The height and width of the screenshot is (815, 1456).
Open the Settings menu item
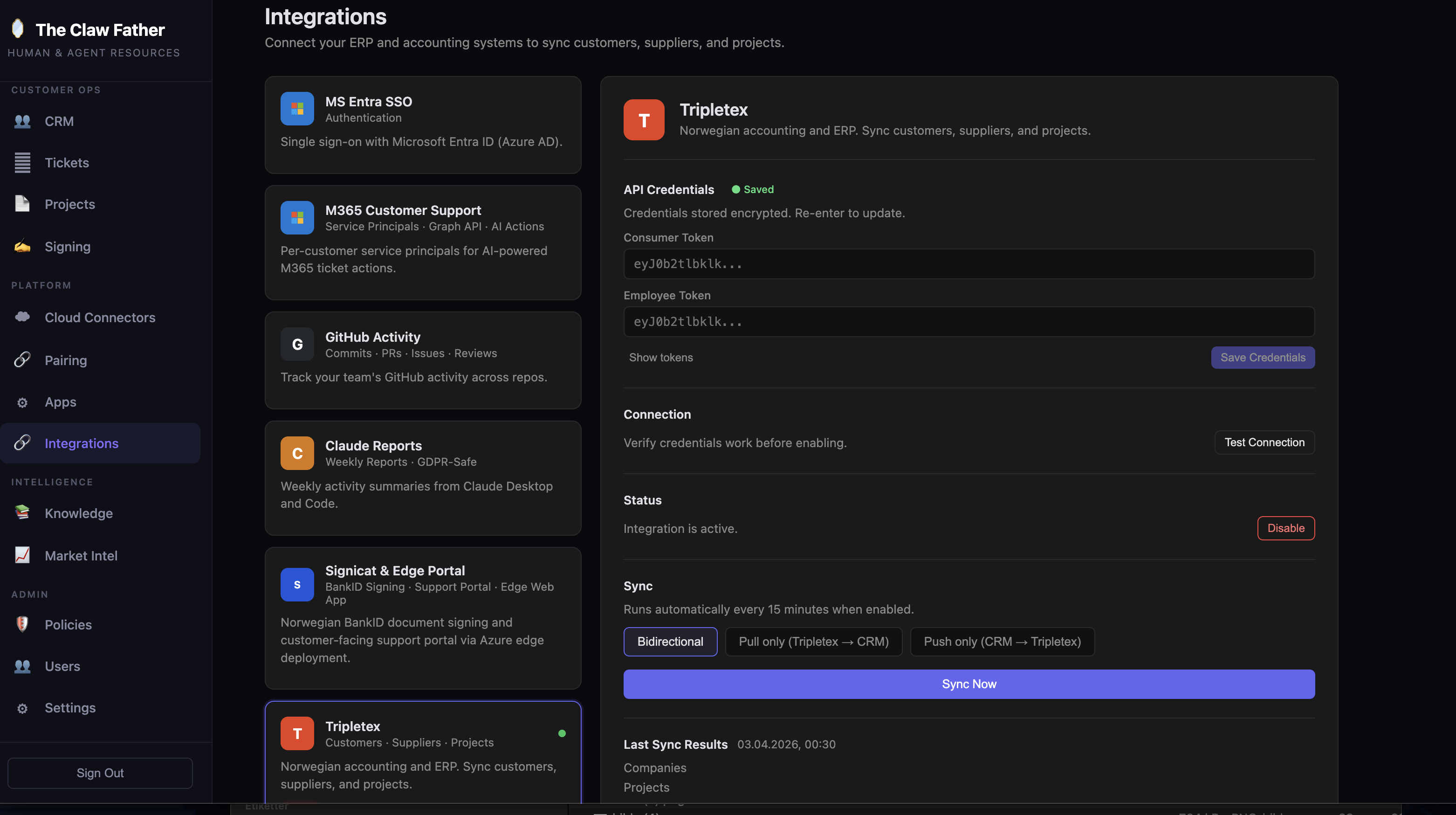(70, 708)
